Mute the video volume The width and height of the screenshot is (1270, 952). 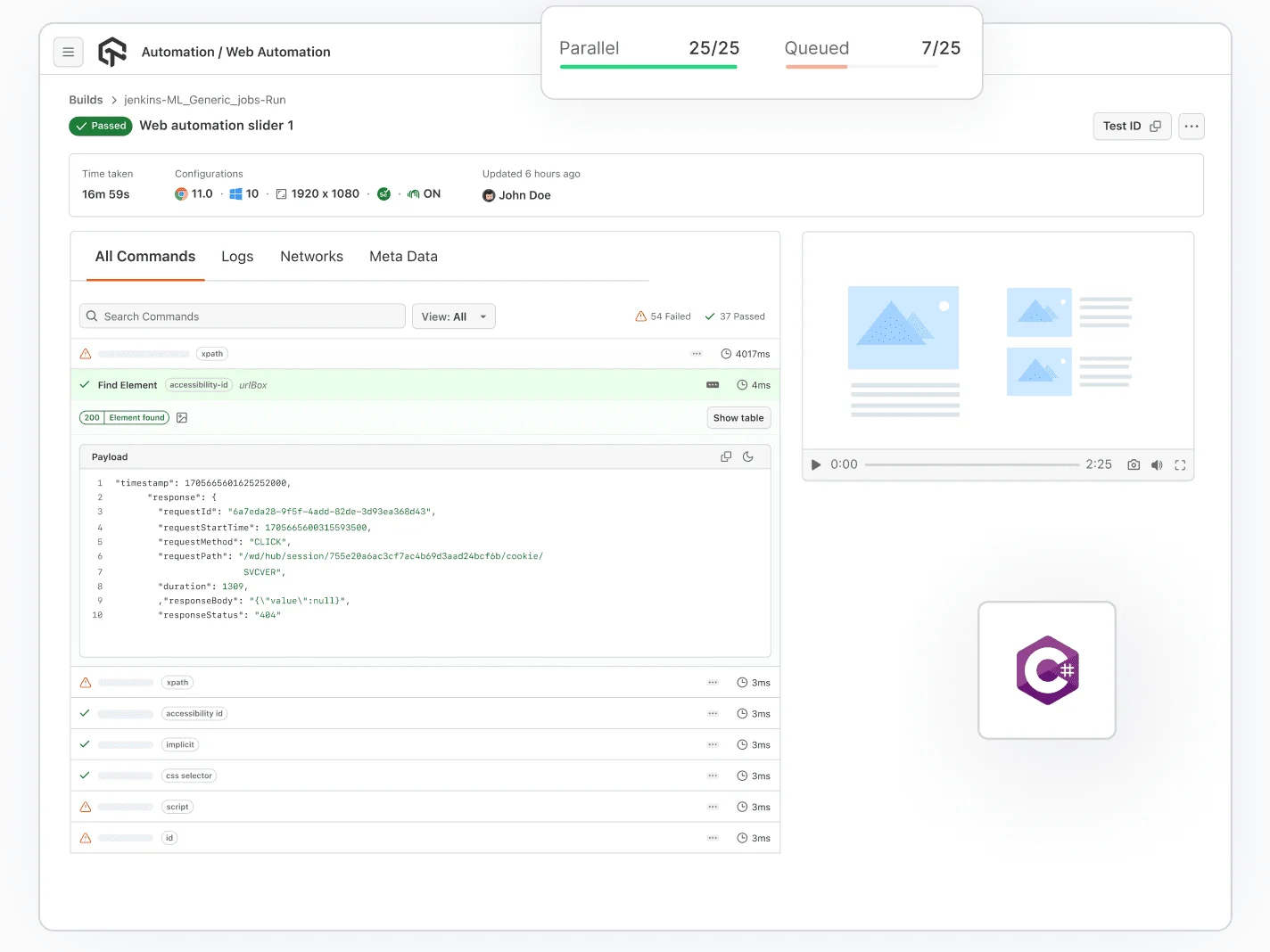coord(1157,465)
